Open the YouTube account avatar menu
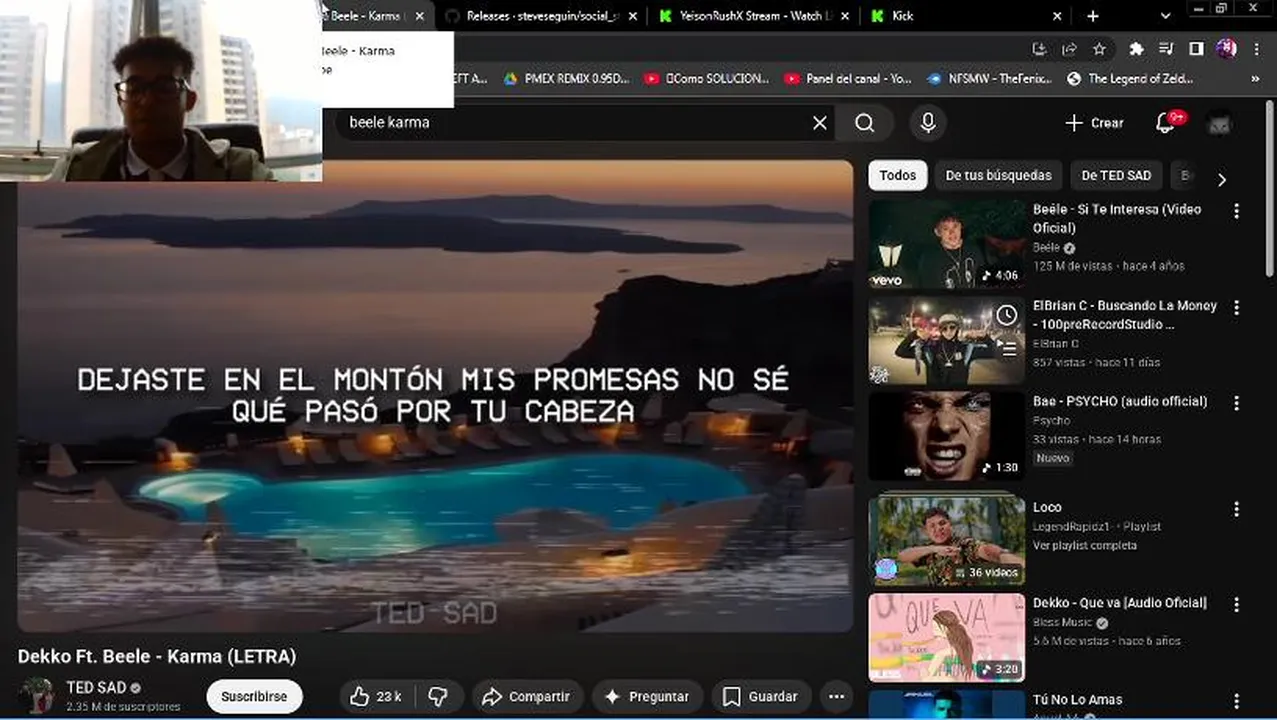The height and width of the screenshot is (720, 1277). 1219,123
